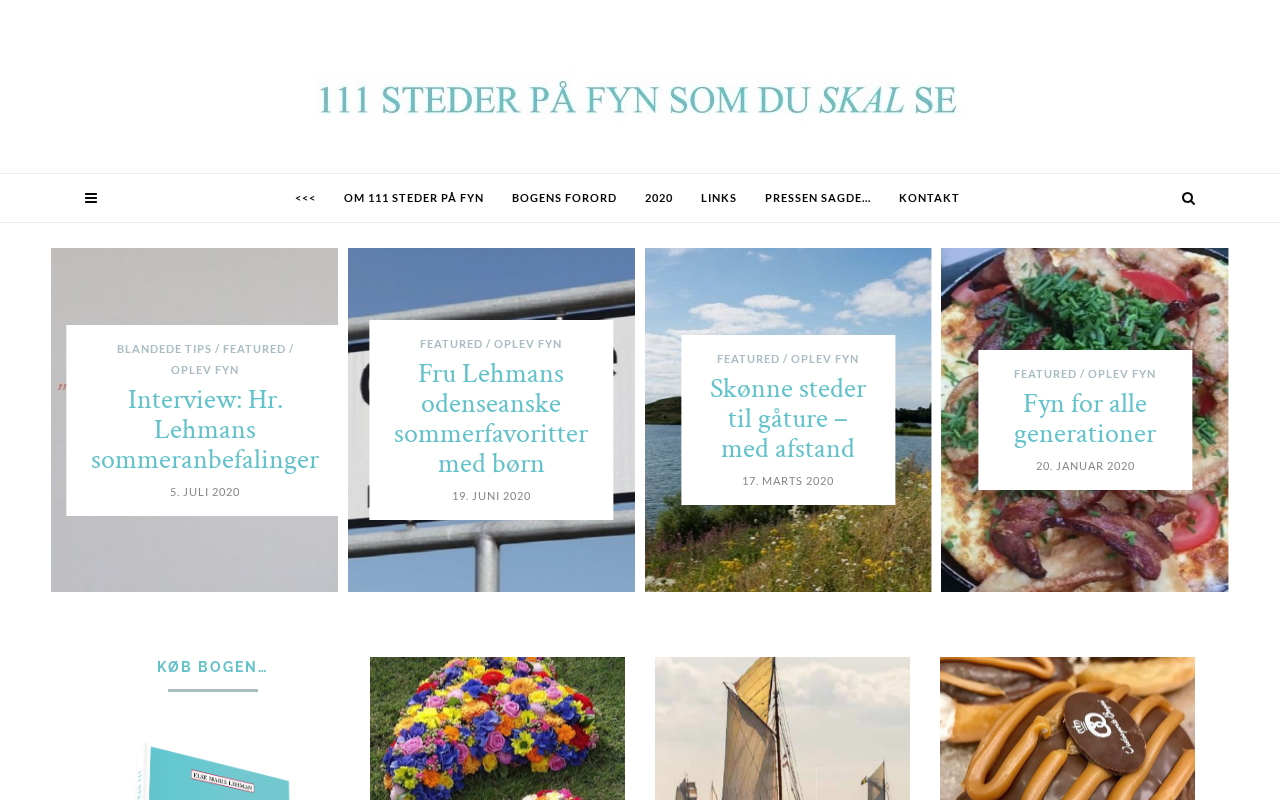
Task: Go to the 'Kontakt' page
Action: tap(929, 198)
